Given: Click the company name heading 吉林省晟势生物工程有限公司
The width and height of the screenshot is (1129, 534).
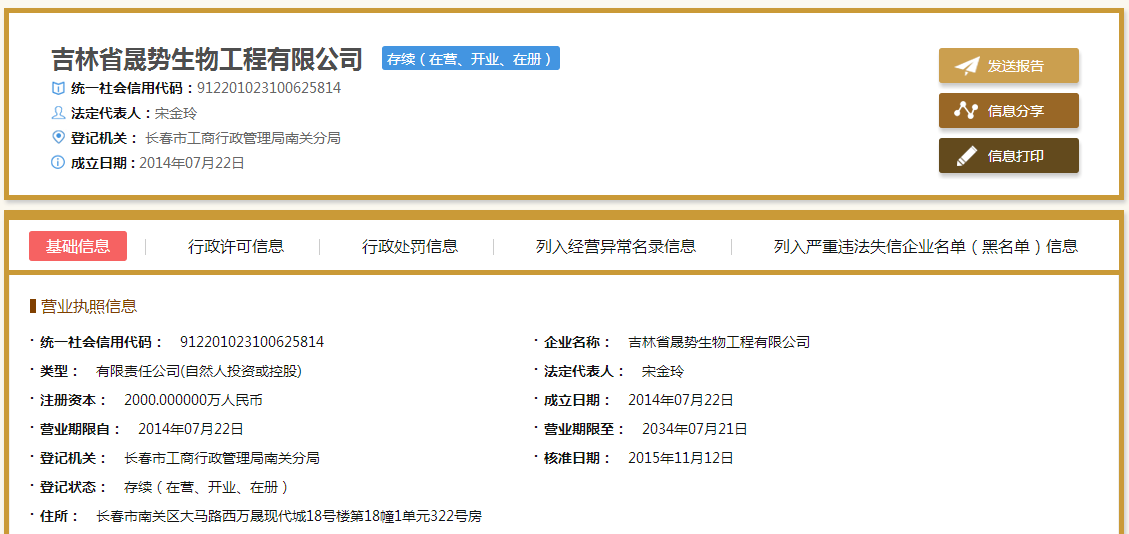Looking at the screenshot, I should (207, 59).
